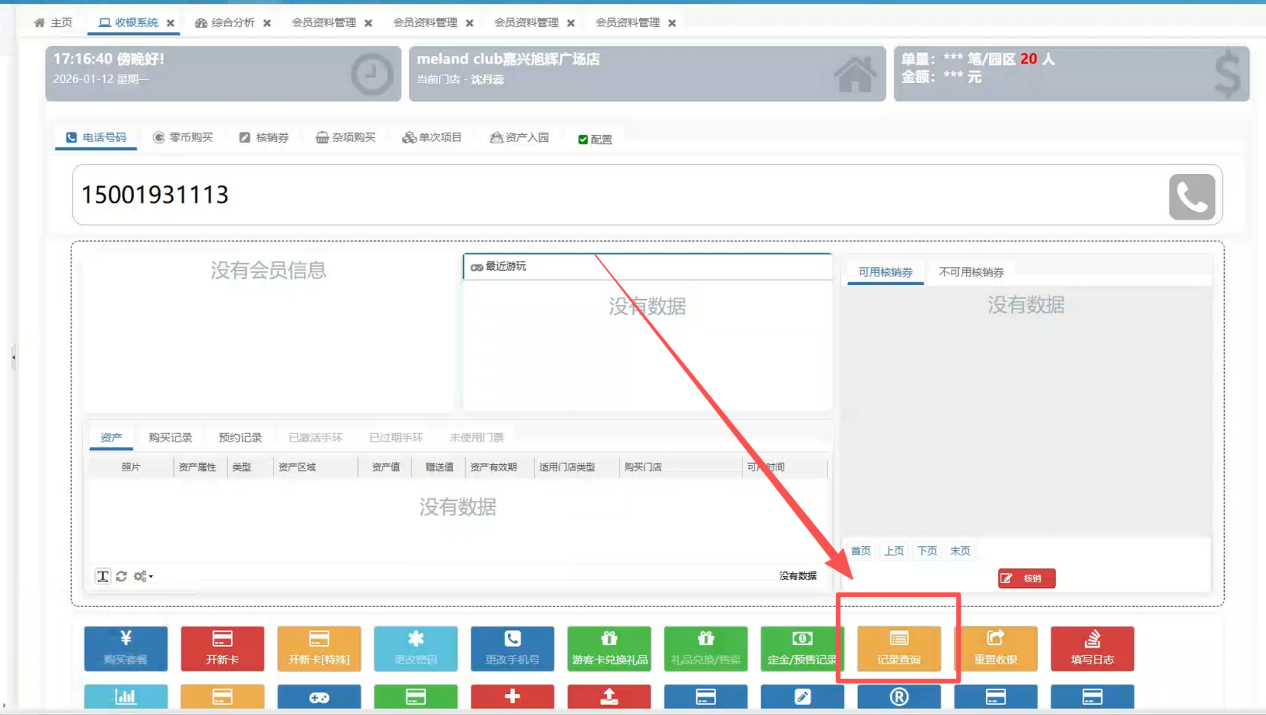Switch to the 不可用核销券 tab

pyautogui.click(x=970, y=272)
